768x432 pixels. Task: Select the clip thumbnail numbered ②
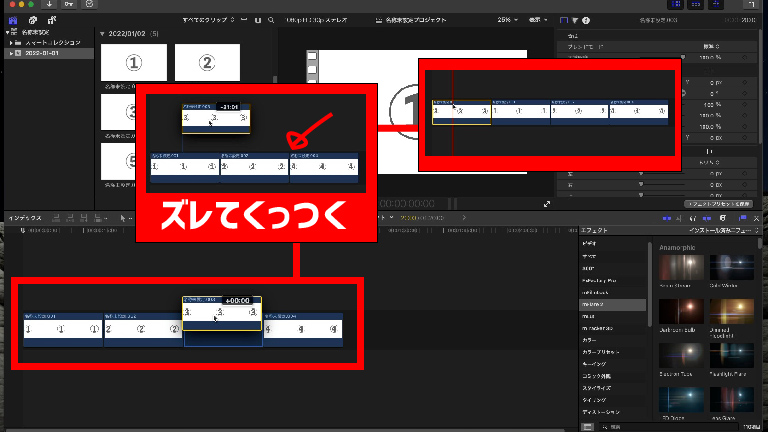tap(207, 62)
